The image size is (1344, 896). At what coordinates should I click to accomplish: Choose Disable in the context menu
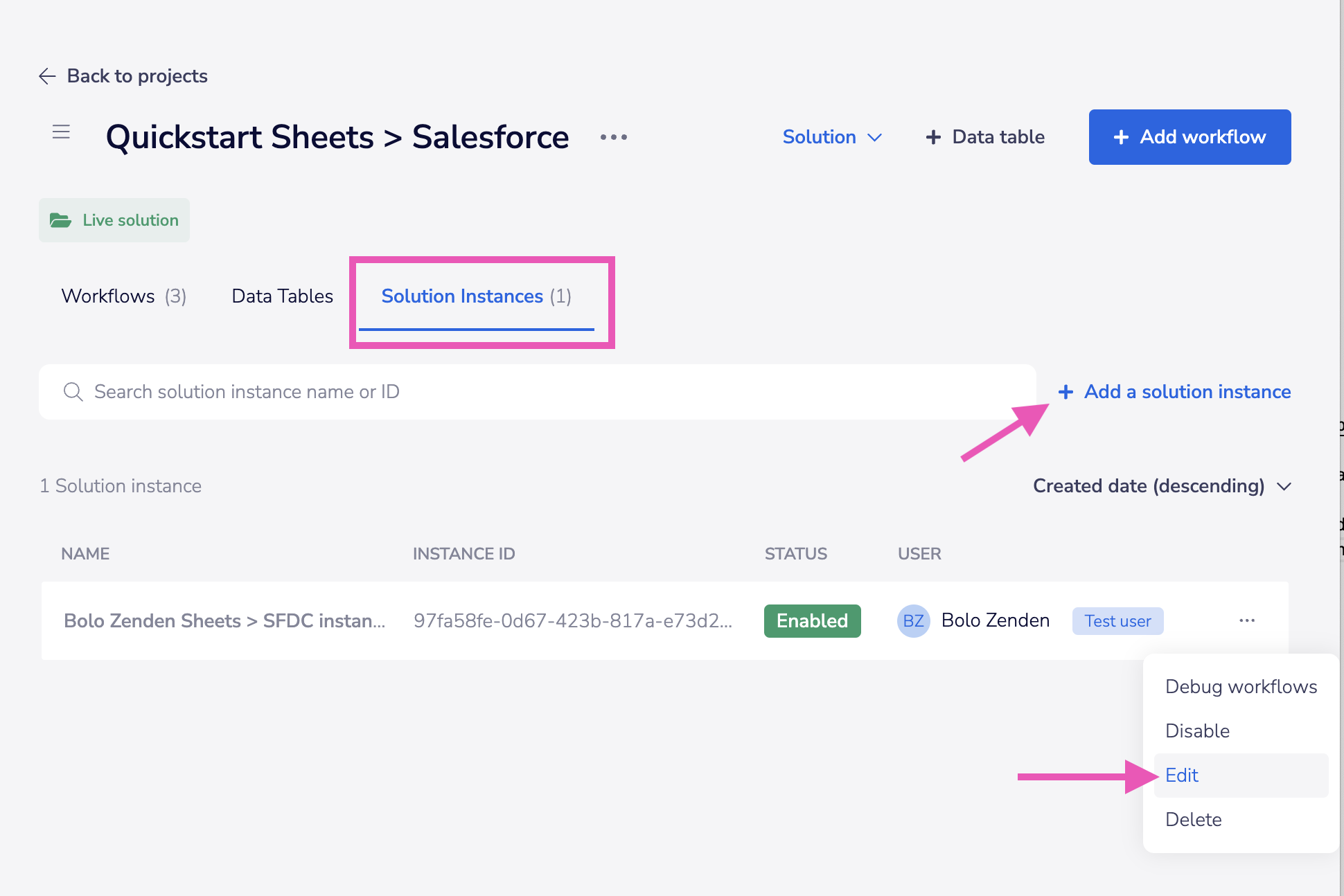coord(1197,731)
